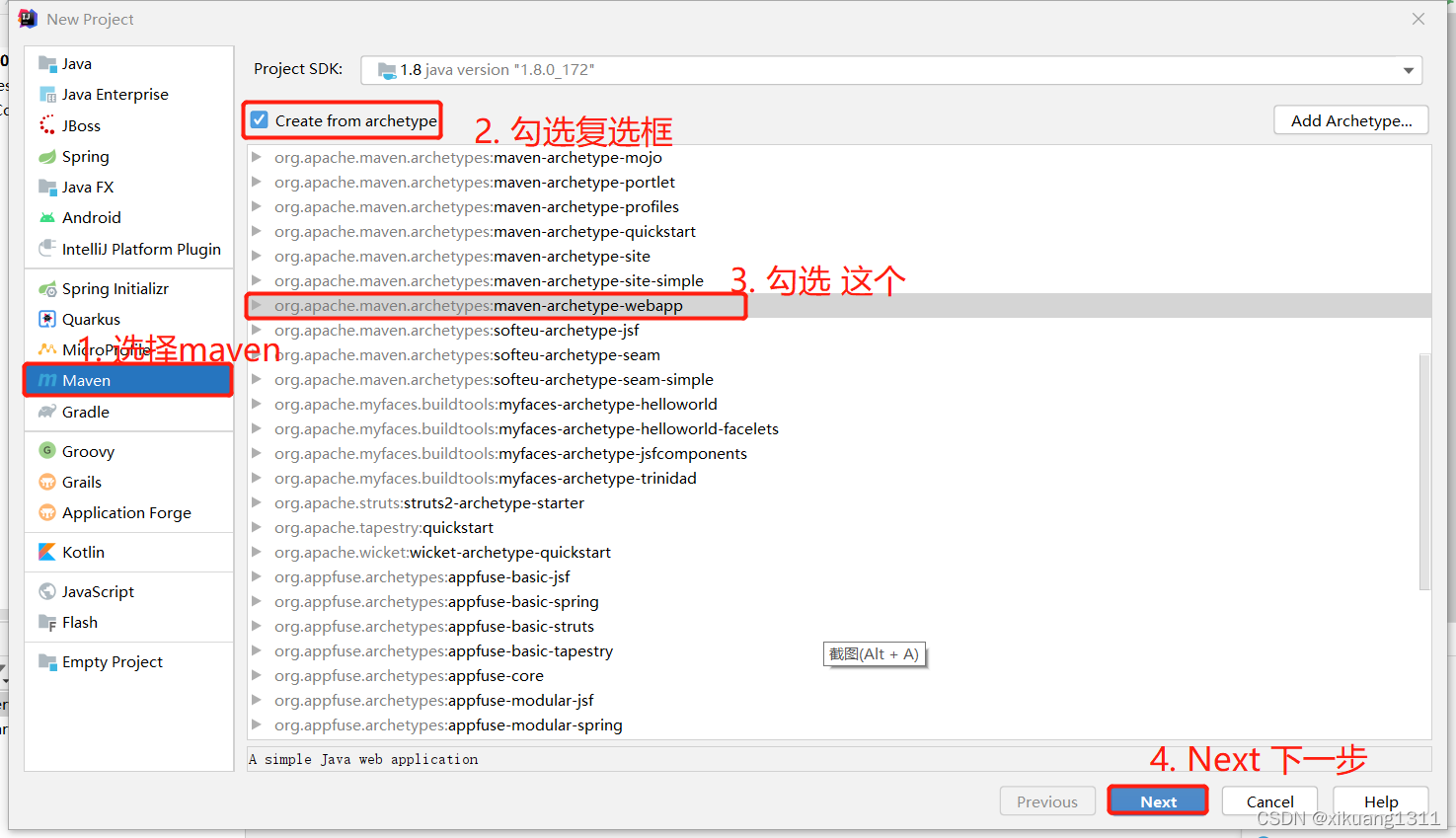Click the JavaScript globe icon

pyautogui.click(x=47, y=591)
